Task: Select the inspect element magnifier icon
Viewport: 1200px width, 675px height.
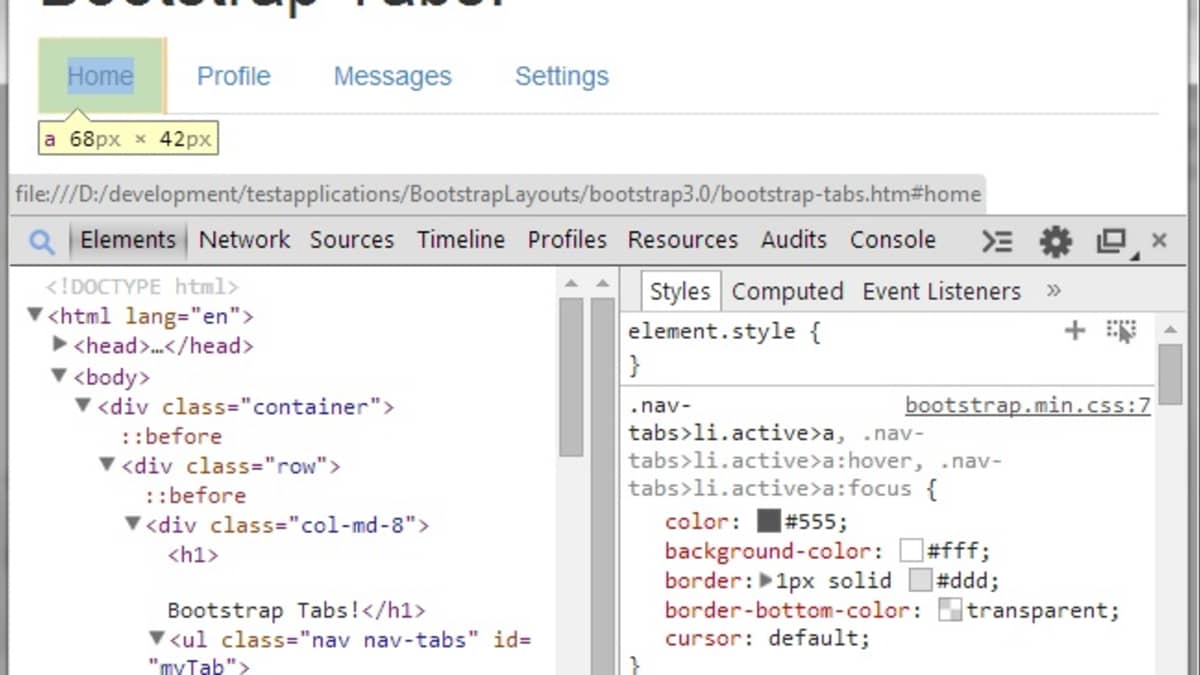Action: [40, 240]
